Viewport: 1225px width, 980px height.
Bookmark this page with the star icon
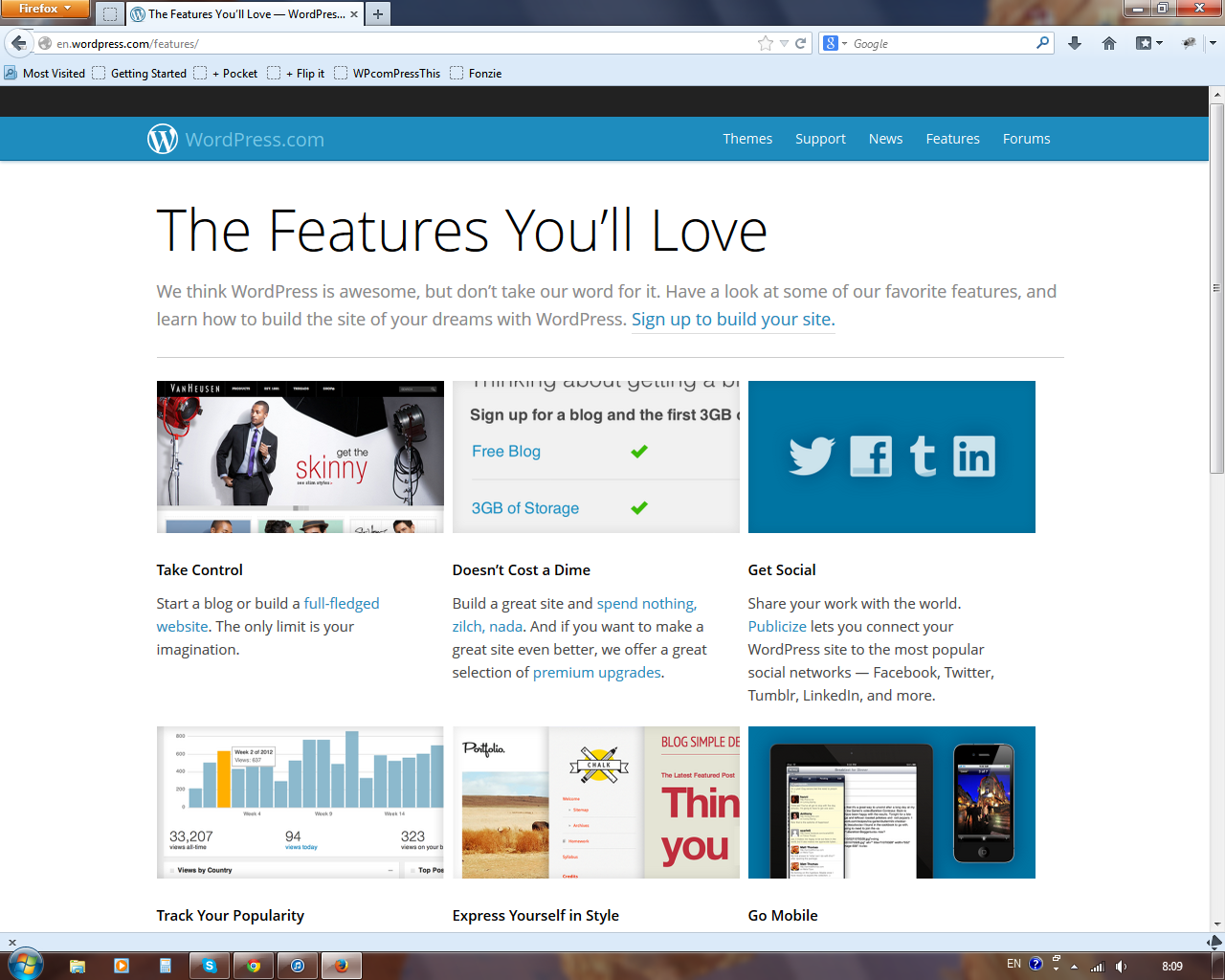[765, 43]
